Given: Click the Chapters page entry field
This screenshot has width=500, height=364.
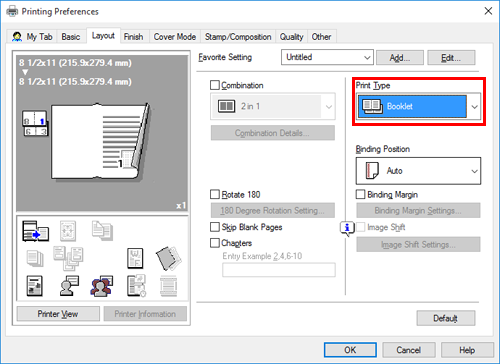Looking at the screenshot, I should 279,270.
